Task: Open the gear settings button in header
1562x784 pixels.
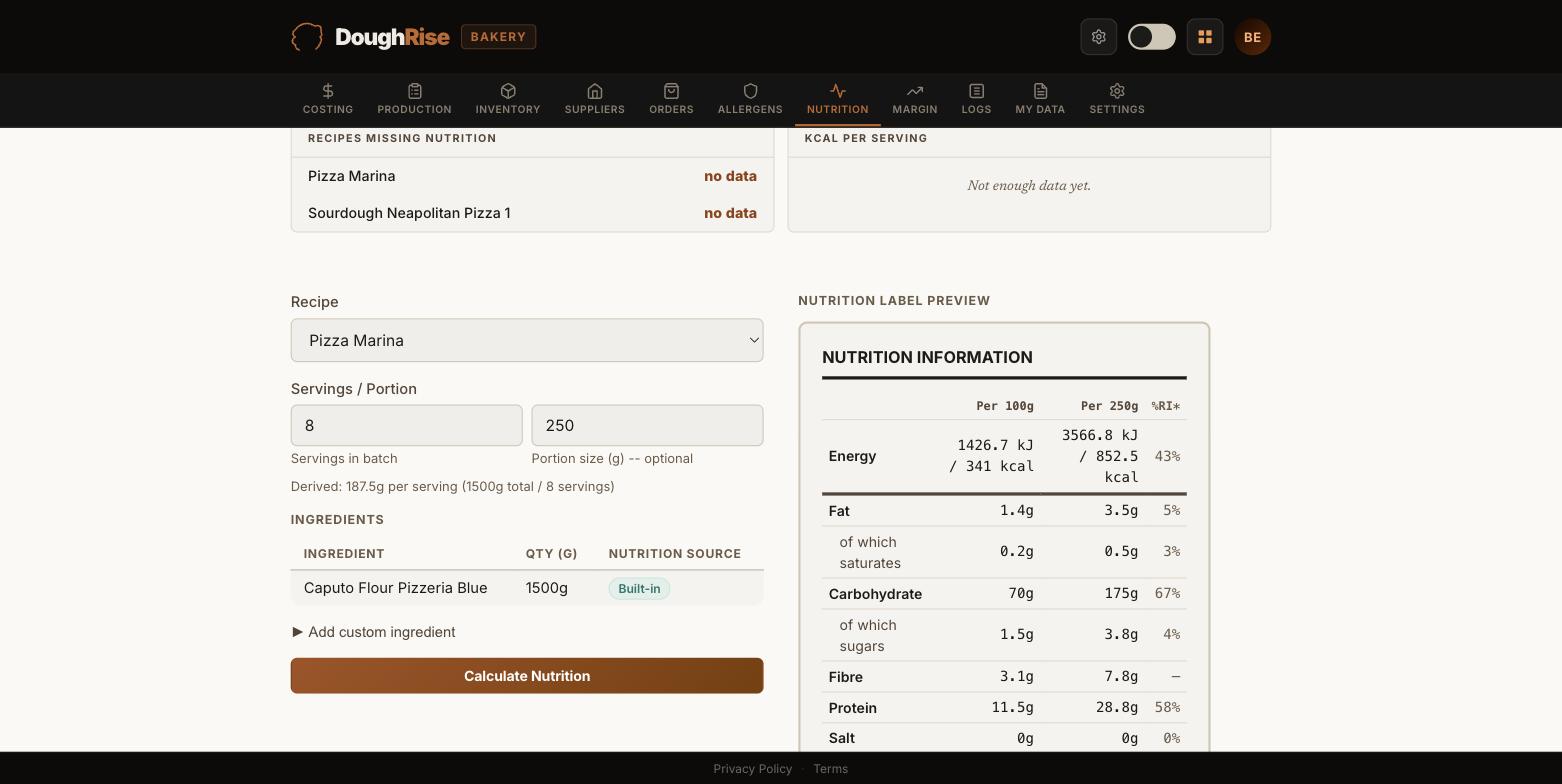Action: (x=1098, y=37)
